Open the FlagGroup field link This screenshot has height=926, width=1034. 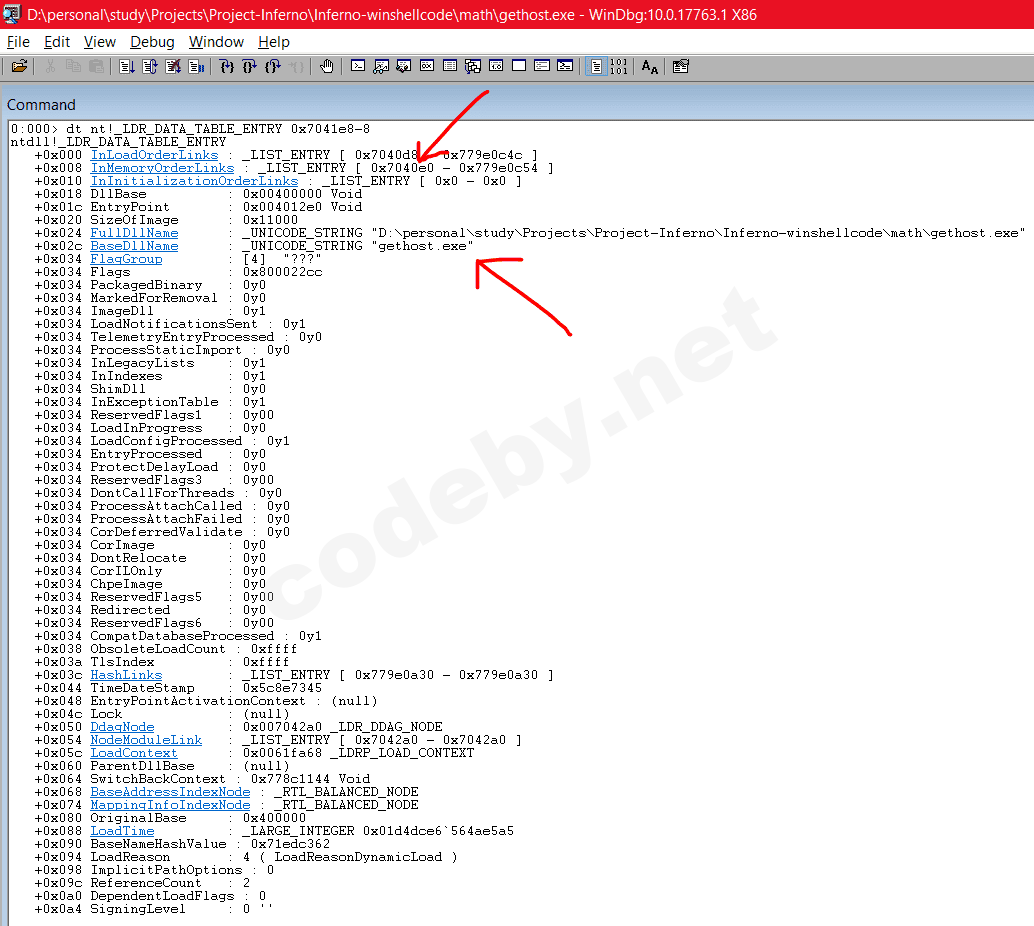pyautogui.click(x=126, y=259)
